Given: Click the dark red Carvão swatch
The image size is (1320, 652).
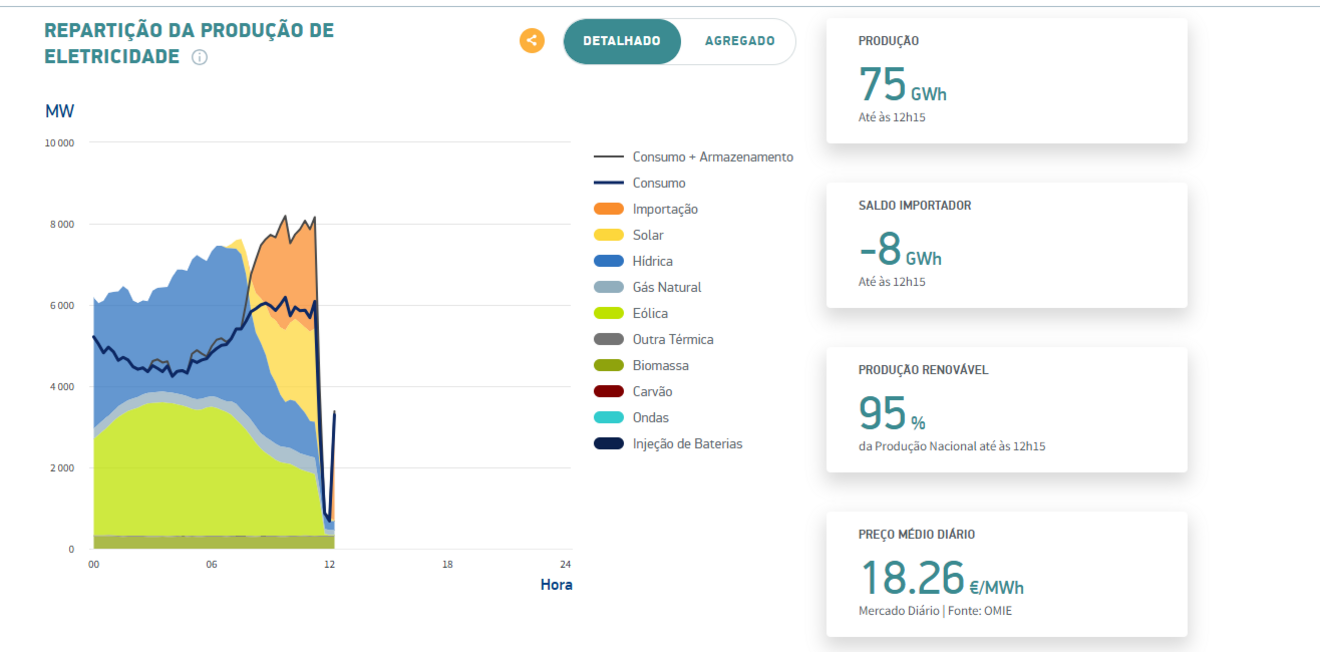Looking at the screenshot, I should (x=609, y=391).
